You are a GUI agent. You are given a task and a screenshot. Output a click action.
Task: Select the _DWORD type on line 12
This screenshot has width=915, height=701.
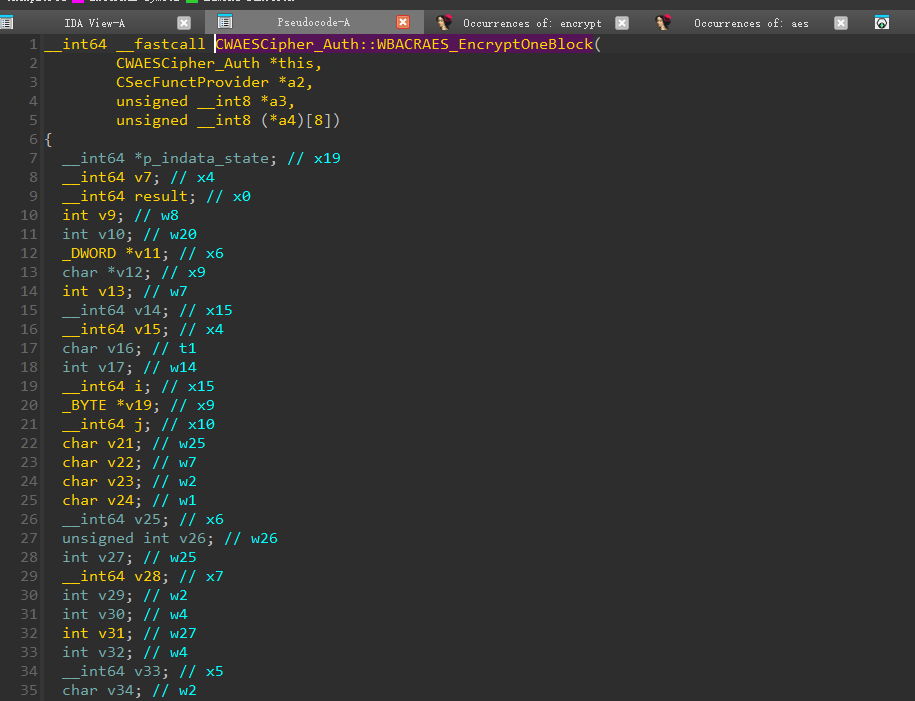(x=89, y=253)
